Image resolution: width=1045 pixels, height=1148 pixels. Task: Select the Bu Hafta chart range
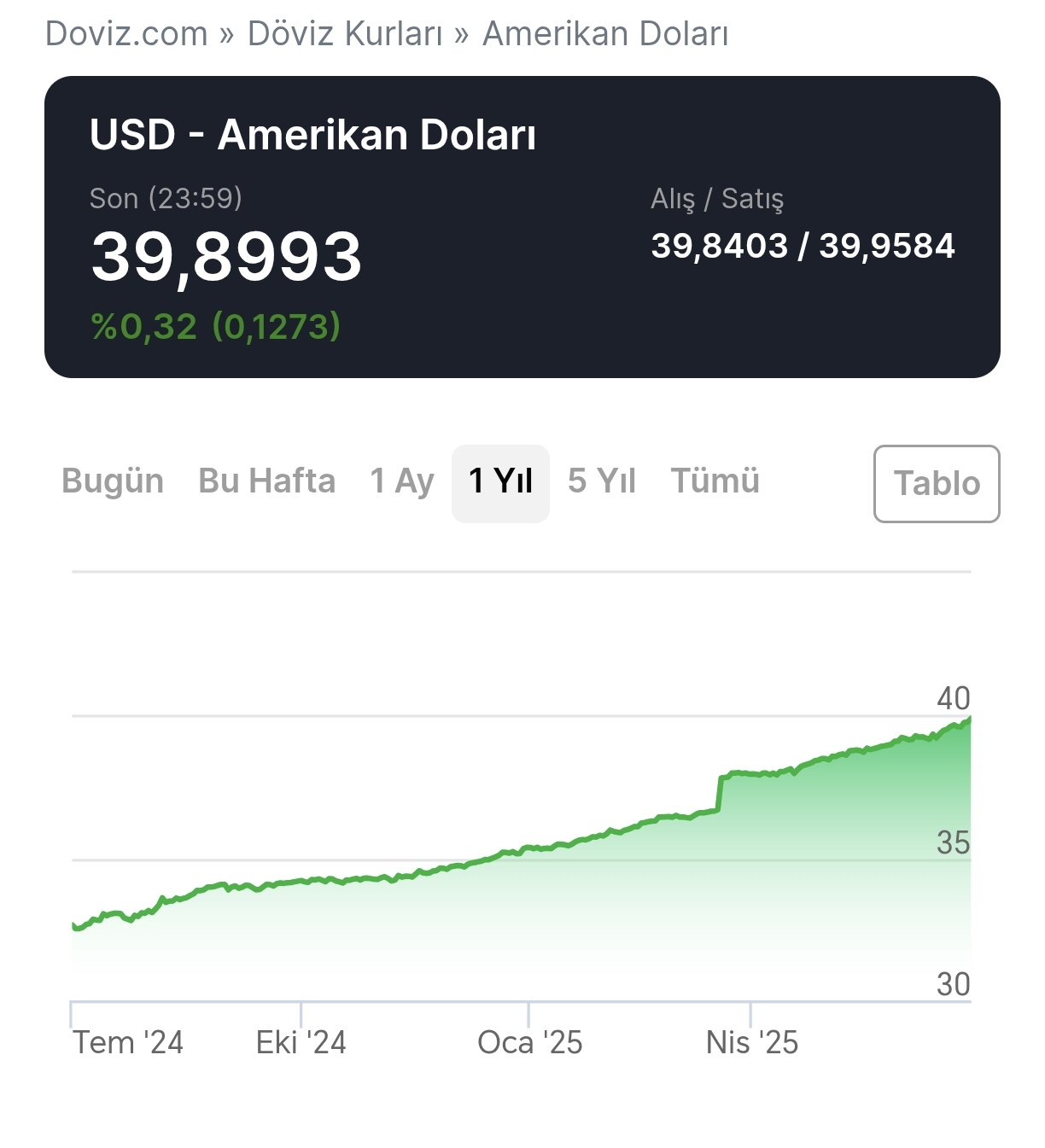click(266, 481)
